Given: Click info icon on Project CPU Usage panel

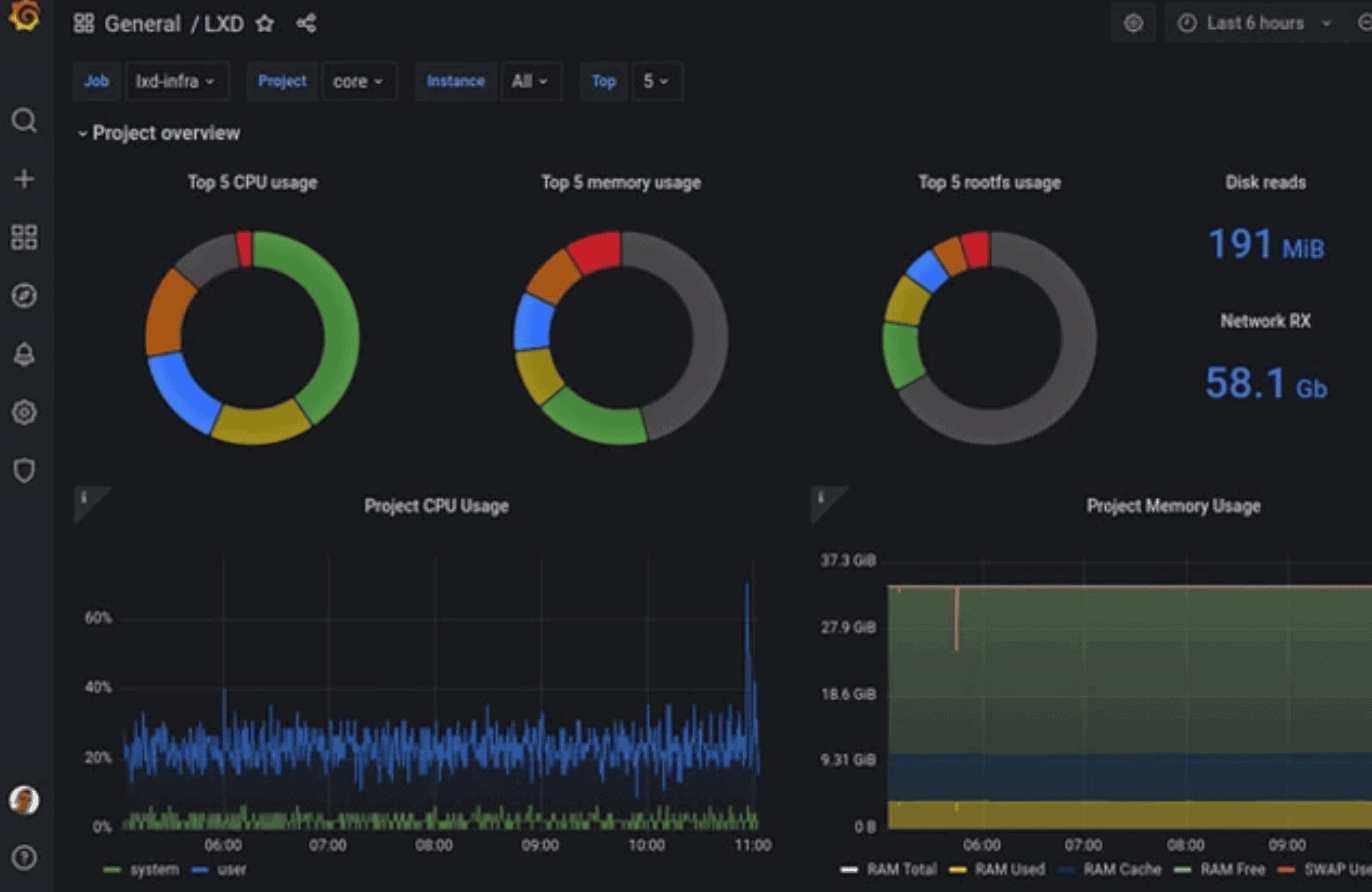Looking at the screenshot, I should 85,497.
